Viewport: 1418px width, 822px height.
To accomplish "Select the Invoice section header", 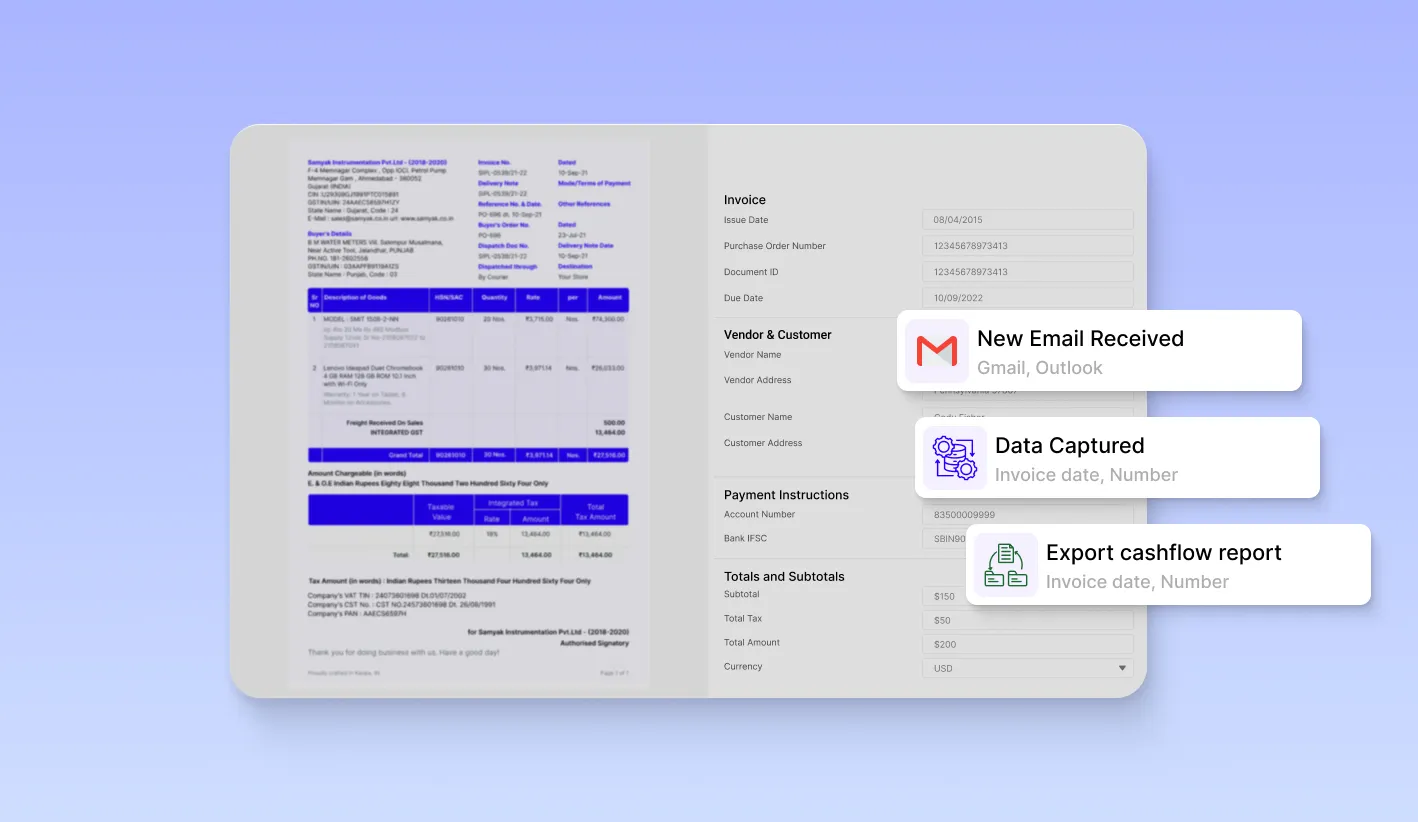I will point(744,199).
